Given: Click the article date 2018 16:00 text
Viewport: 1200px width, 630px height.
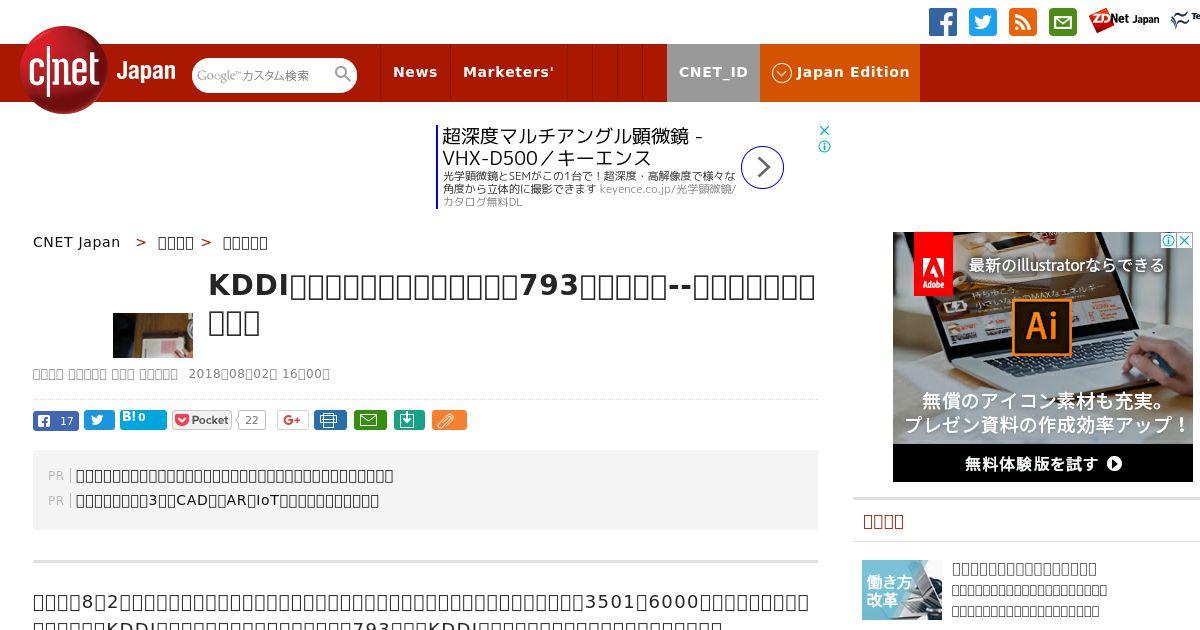Looking at the screenshot, I should click(259, 374).
